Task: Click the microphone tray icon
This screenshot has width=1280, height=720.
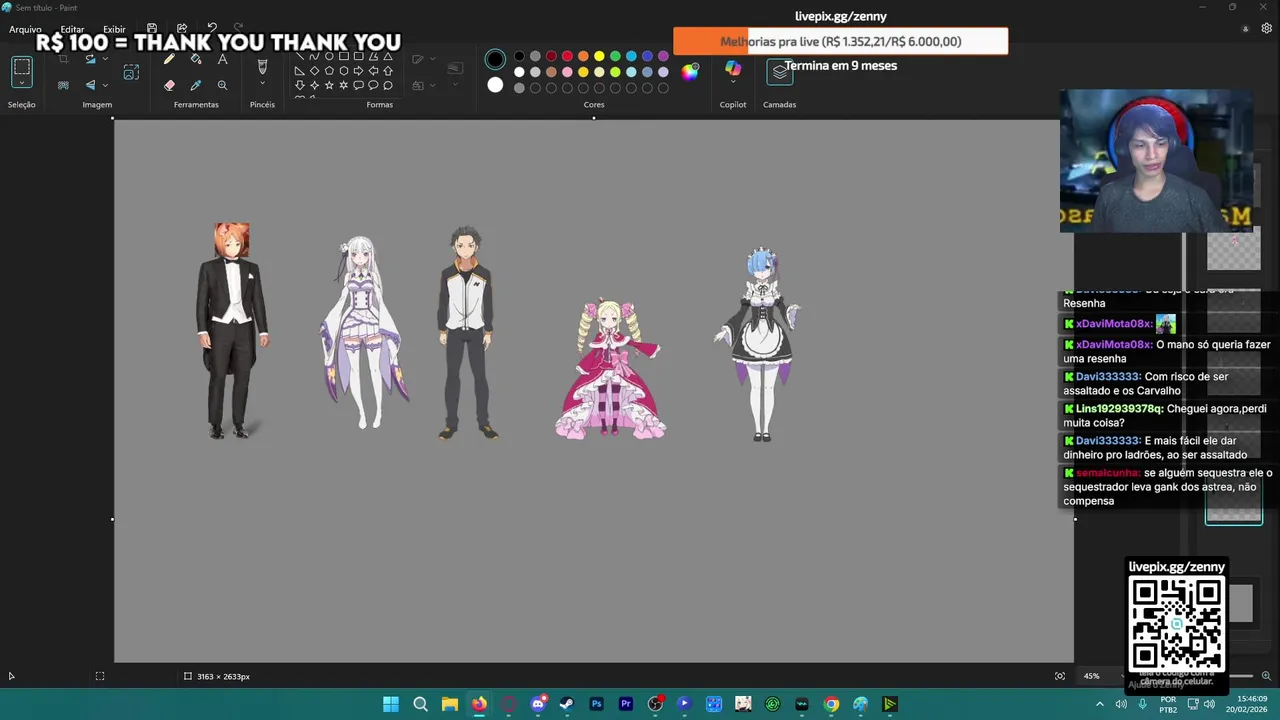Action: (1142, 704)
